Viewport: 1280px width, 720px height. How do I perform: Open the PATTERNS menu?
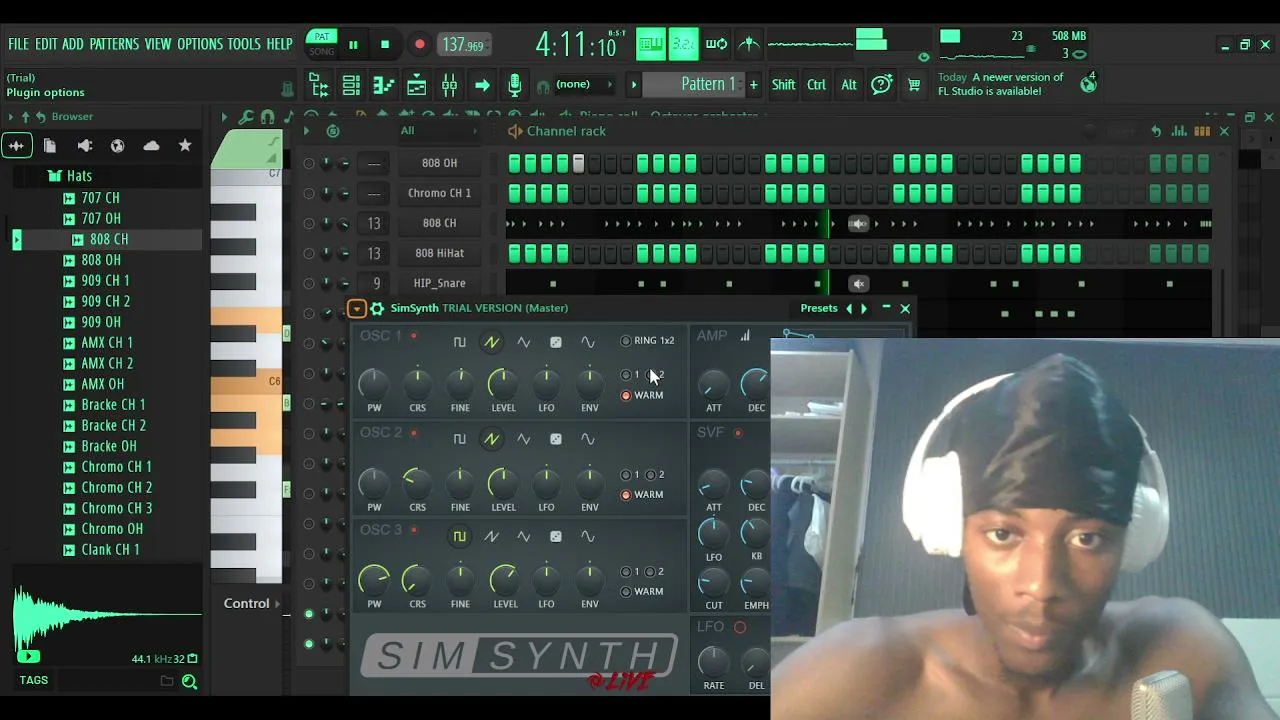tap(114, 44)
